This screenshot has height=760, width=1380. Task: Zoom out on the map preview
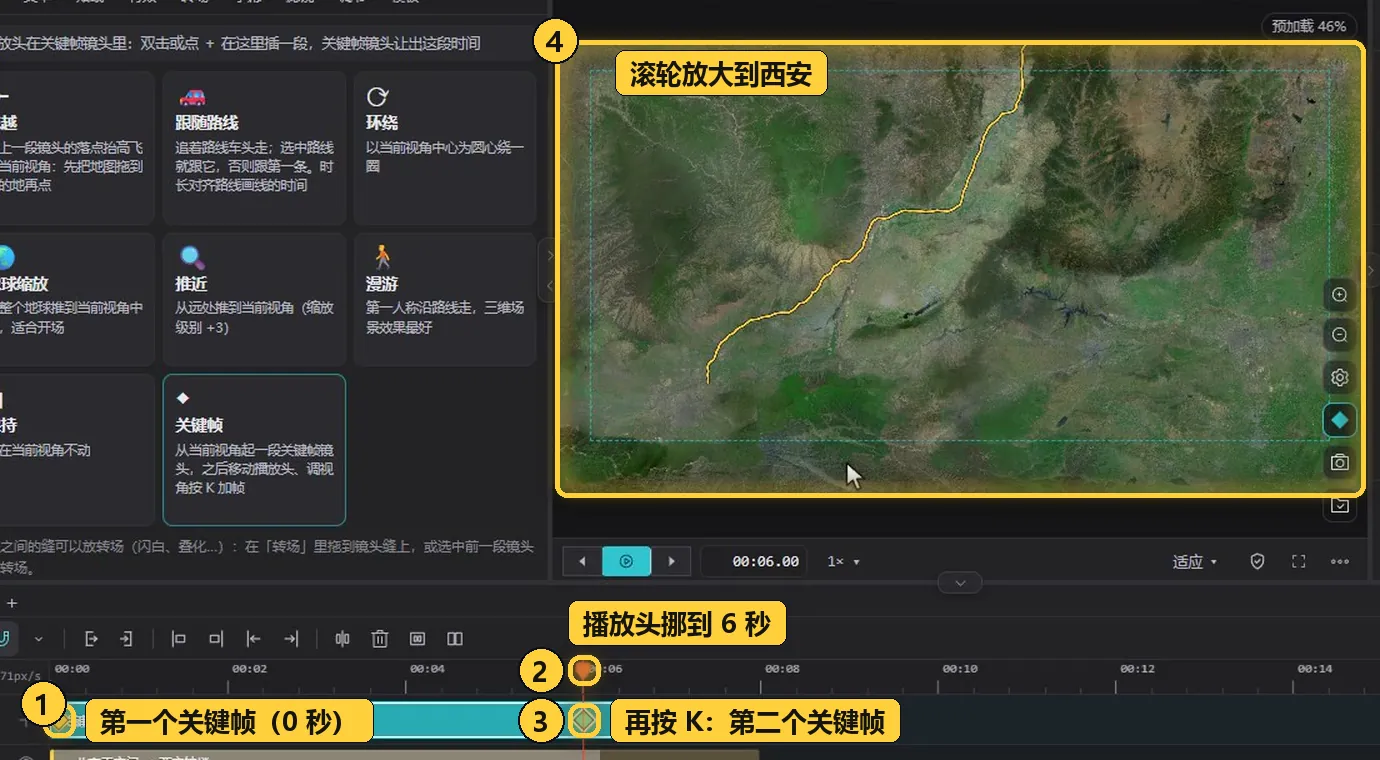click(x=1340, y=335)
